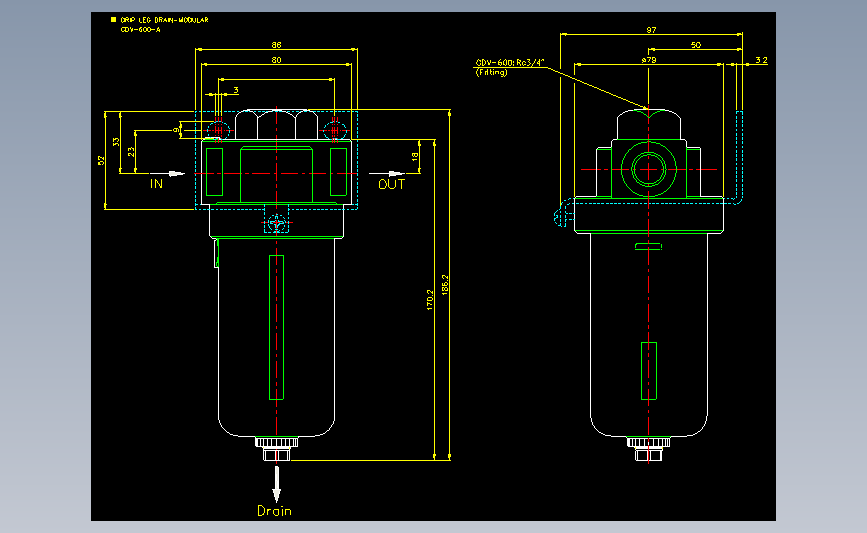Select the '32' dimension at far right

tap(761, 60)
